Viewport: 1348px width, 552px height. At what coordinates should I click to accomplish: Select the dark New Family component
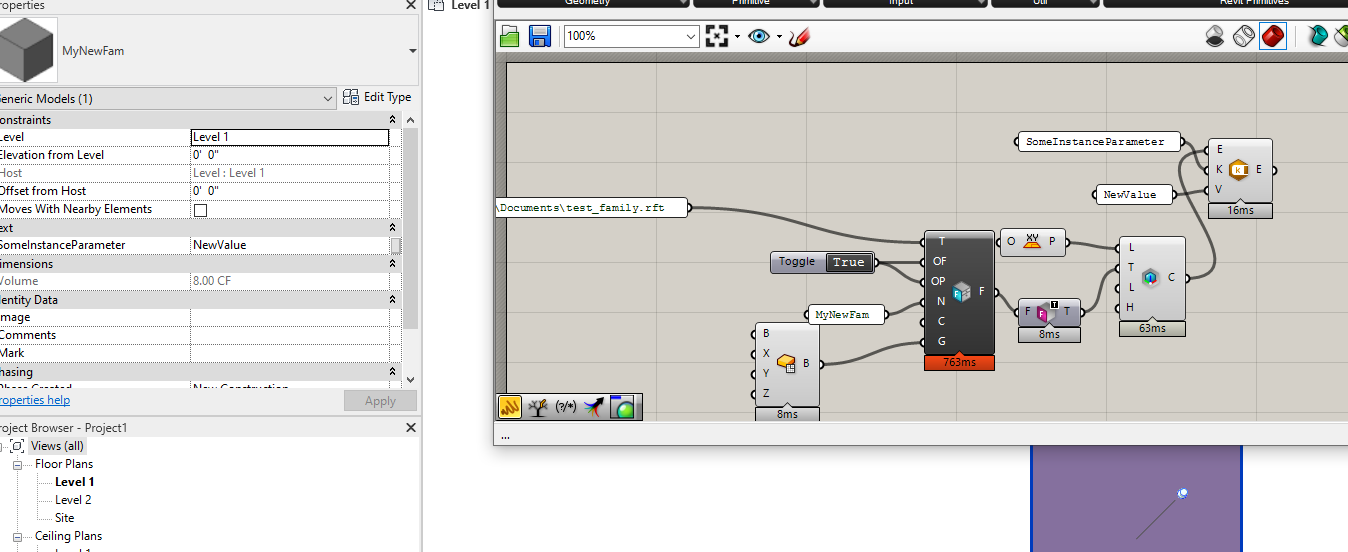coord(960,292)
